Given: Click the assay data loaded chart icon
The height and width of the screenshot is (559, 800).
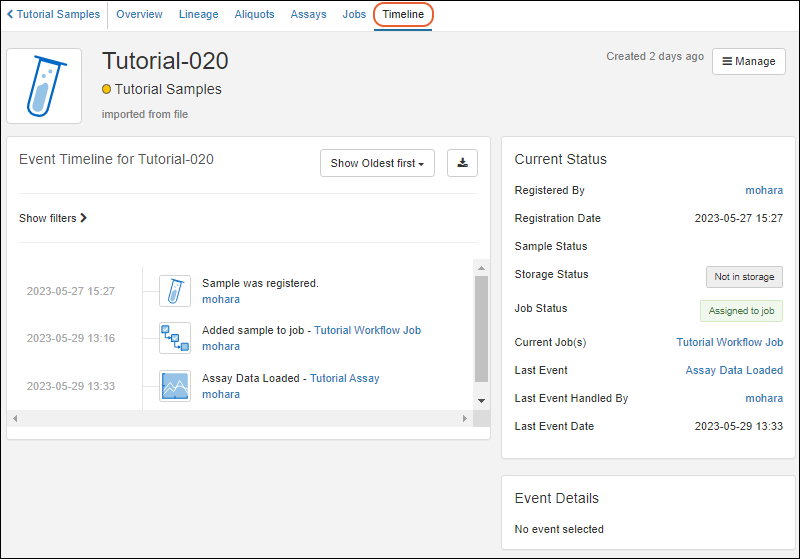Looking at the screenshot, I should pyautogui.click(x=174, y=386).
